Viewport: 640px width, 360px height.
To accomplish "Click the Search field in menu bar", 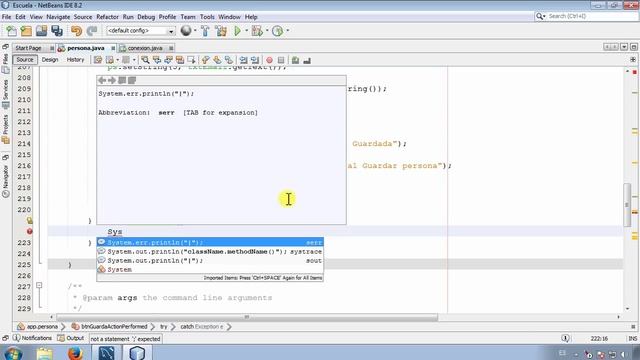I will 588,16.
